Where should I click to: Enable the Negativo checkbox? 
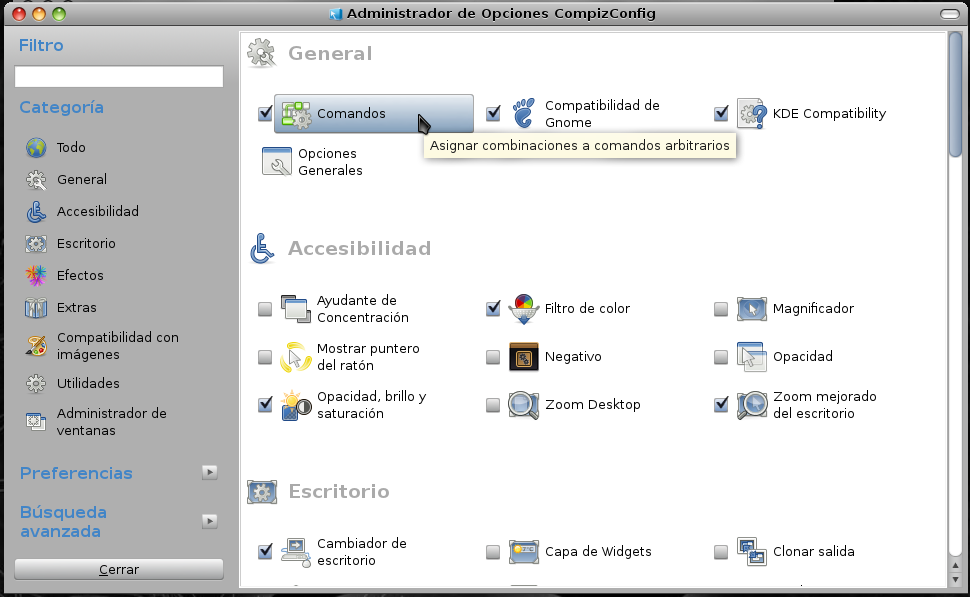click(493, 358)
